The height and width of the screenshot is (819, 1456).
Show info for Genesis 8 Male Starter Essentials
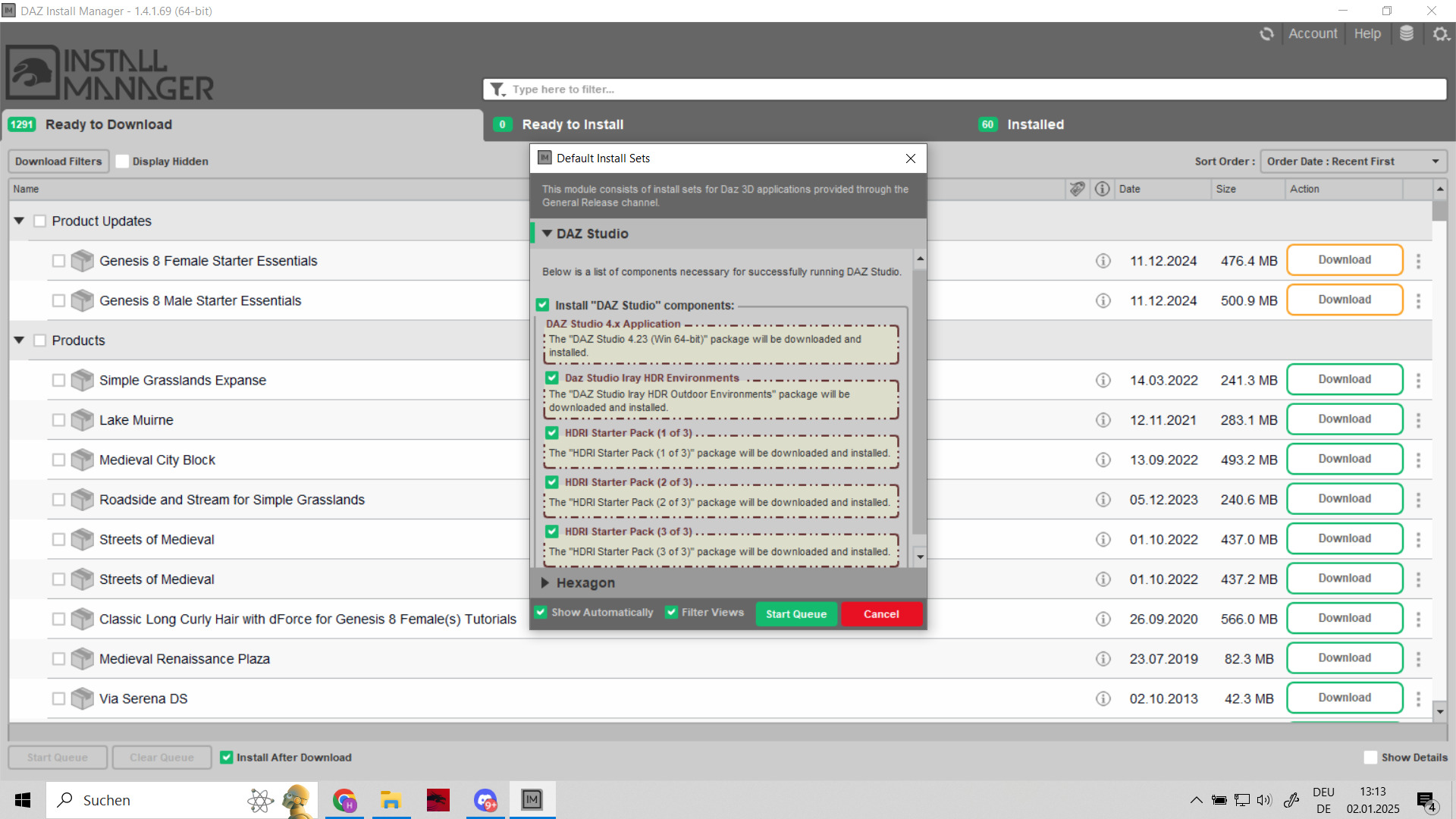click(1103, 301)
